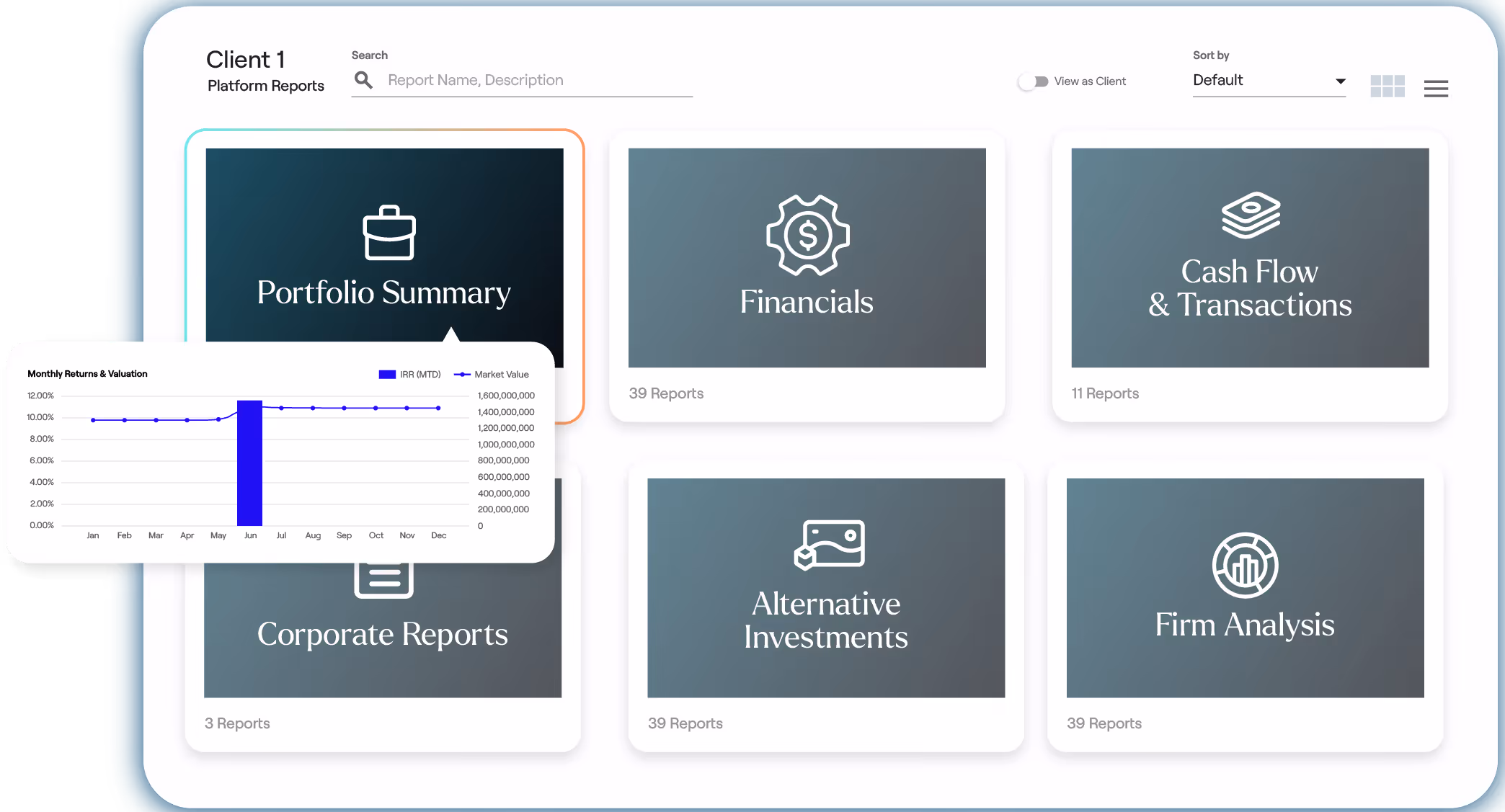This screenshot has width=1505, height=812.
Task: Click the 39 Reports link under Financials
Action: 666,393
